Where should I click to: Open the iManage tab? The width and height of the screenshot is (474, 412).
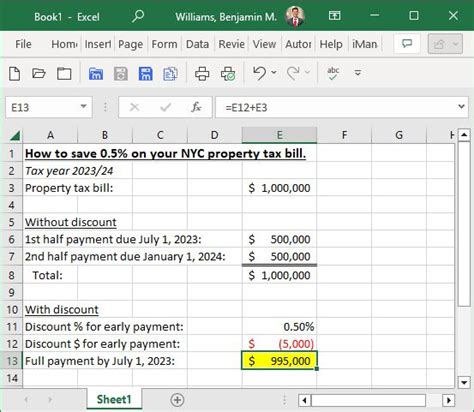click(365, 44)
